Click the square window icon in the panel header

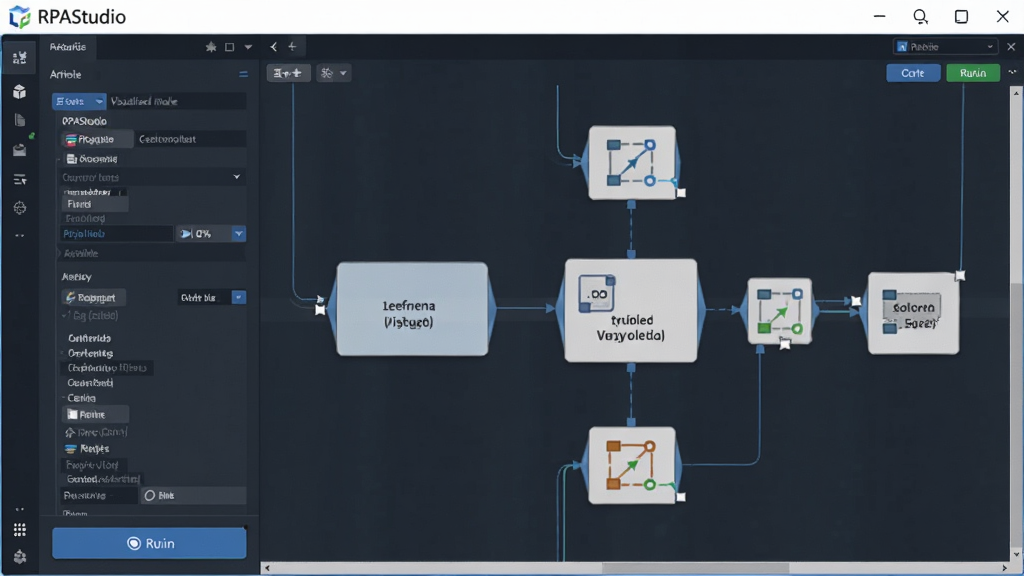(229, 47)
